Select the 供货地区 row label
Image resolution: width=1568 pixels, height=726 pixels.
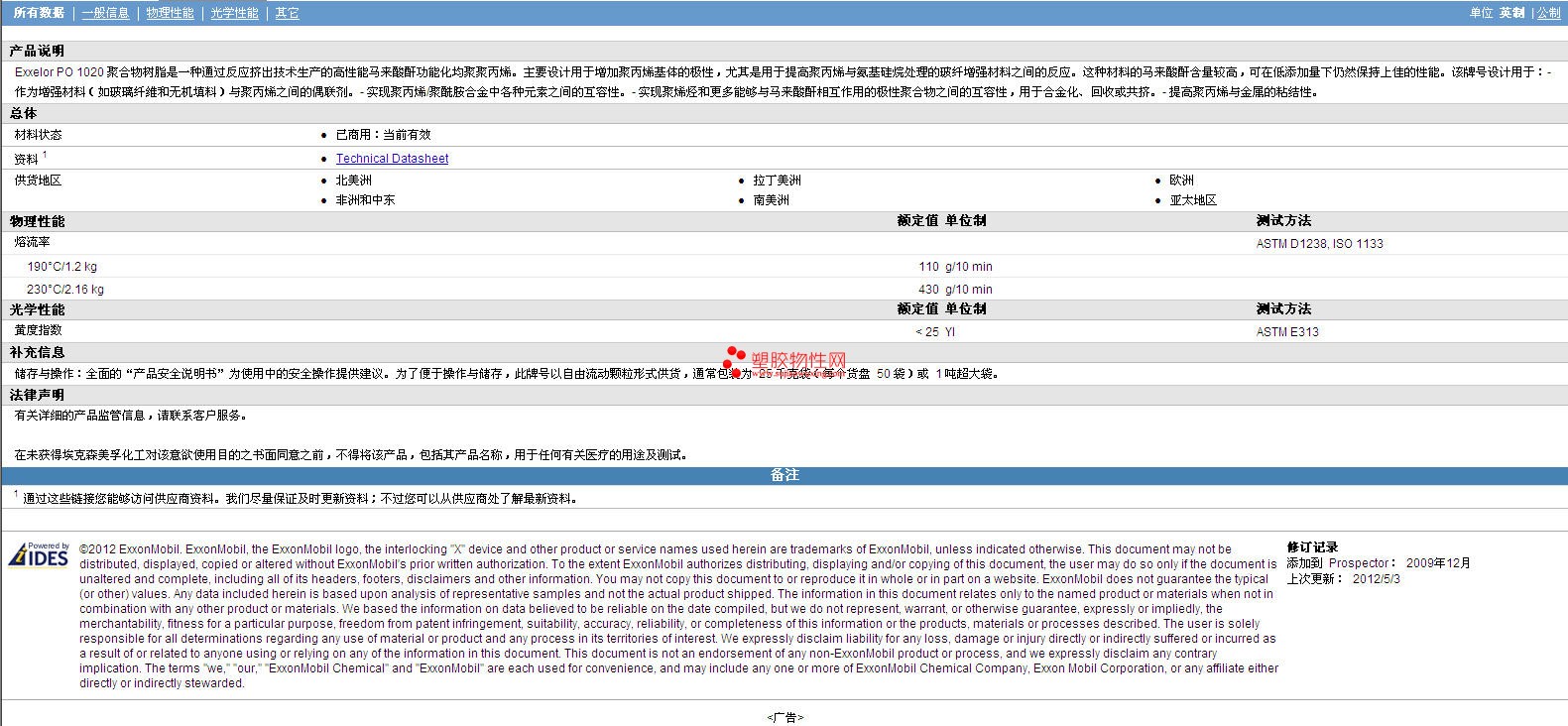click(38, 181)
